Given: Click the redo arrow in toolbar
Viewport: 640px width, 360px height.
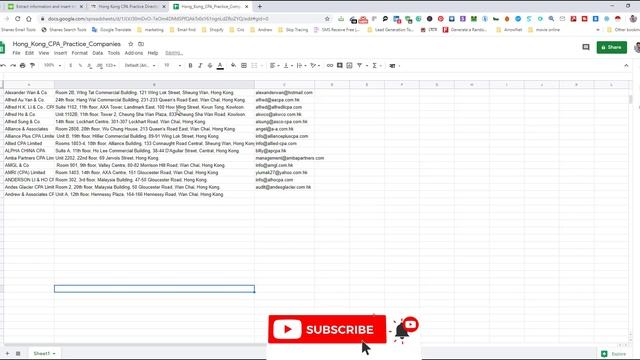Looking at the screenshot, I should pyautogui.click(x=13, y=66).
